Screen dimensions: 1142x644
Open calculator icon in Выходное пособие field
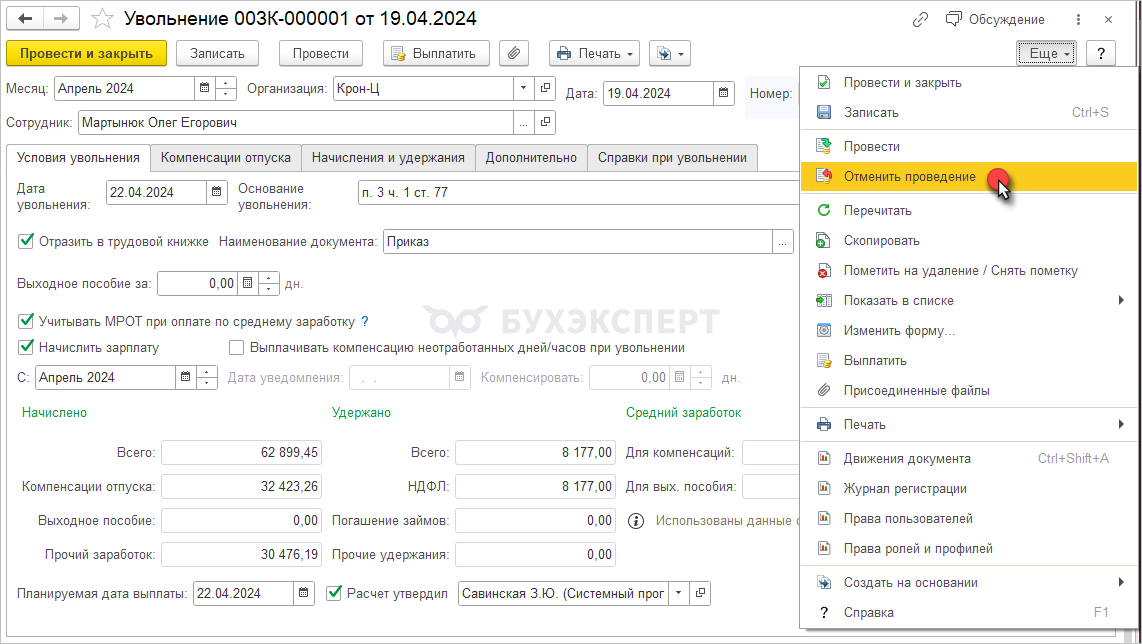pos(247,283)
